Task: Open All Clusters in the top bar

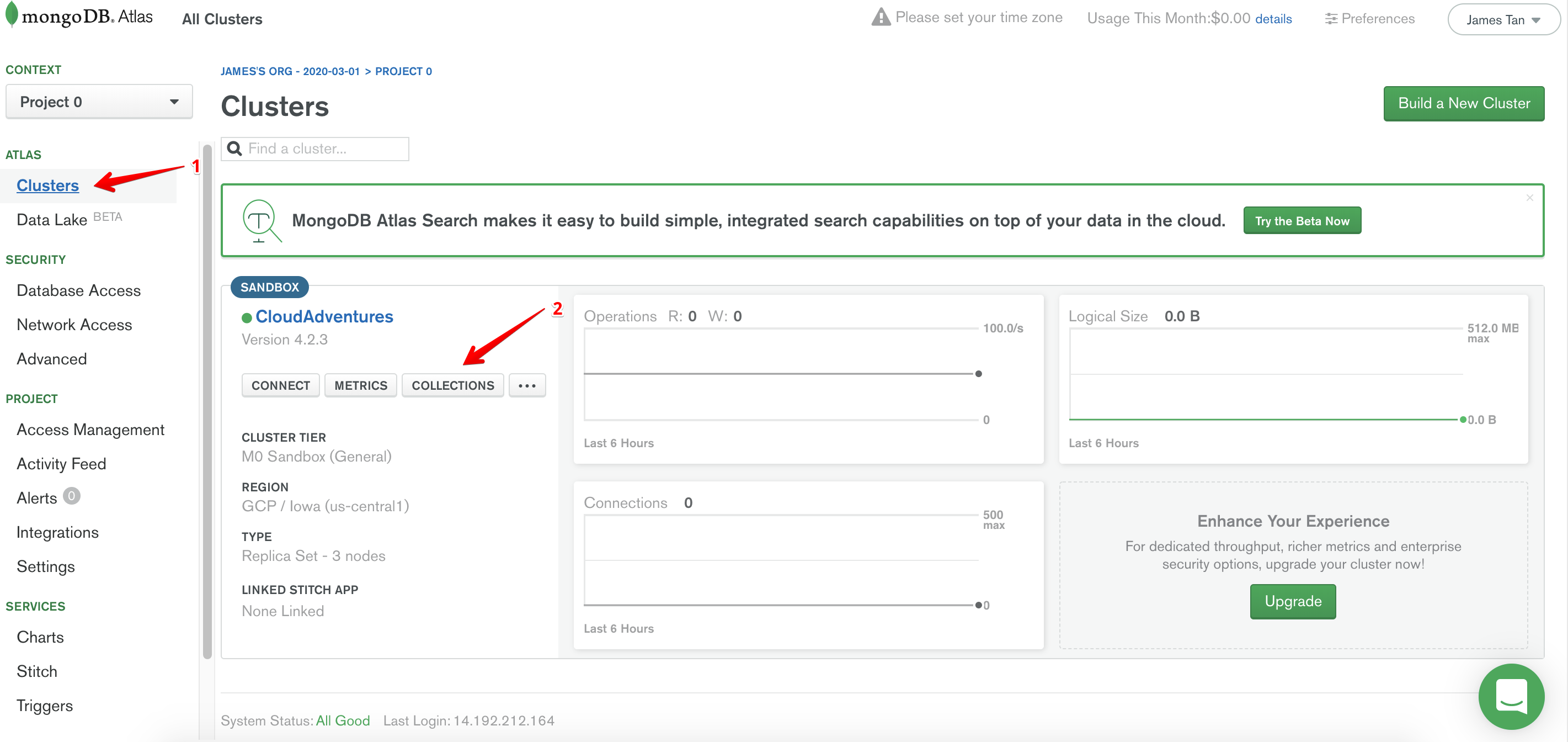Action: tap(222, 19)
